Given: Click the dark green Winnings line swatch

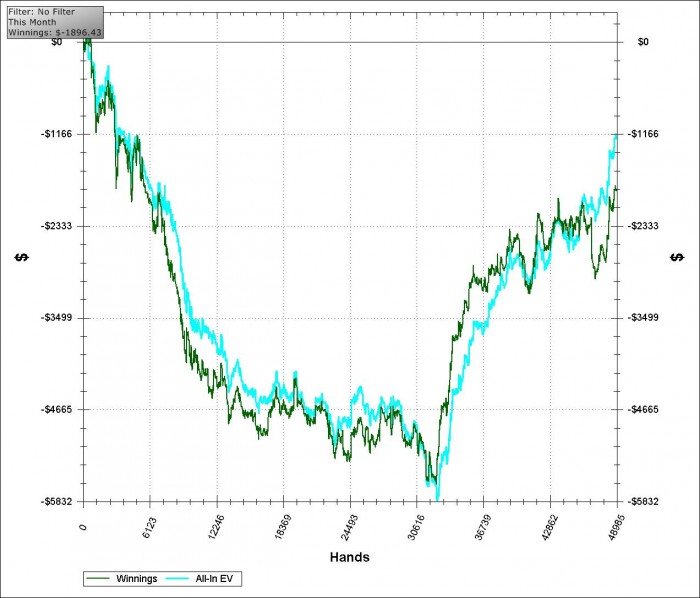Looking at the screenshot, I should pos(98,578).
